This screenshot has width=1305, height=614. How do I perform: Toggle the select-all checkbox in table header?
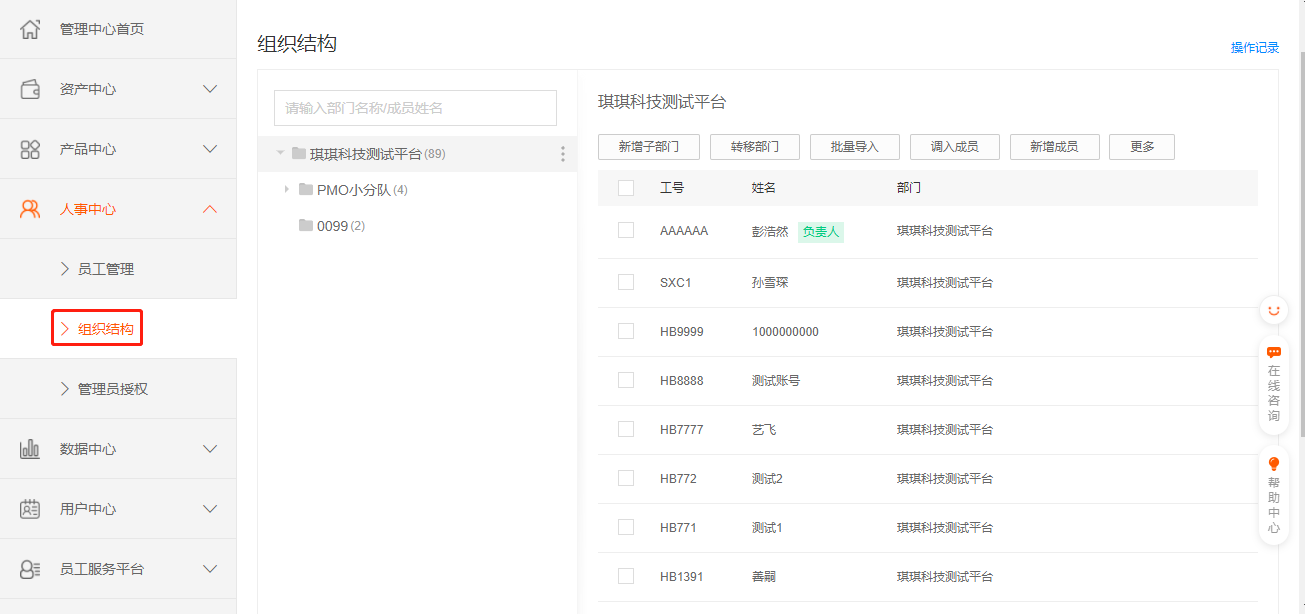coord(626,188)
